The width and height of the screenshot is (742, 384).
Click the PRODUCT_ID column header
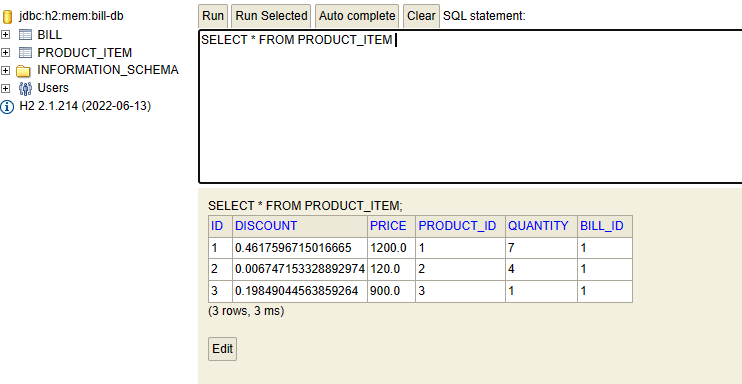click(x=457, y=226)
